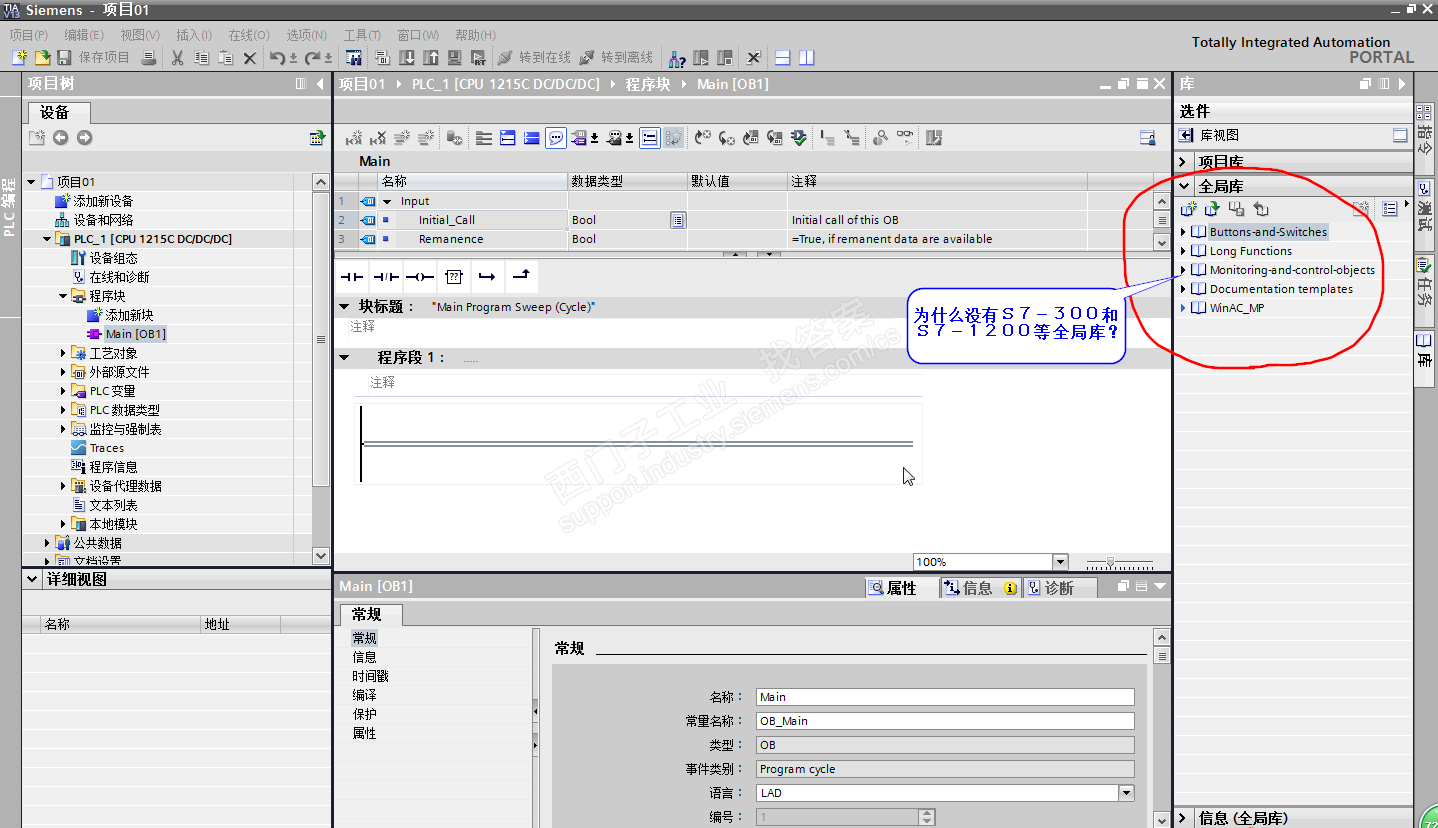The width and height of the screenshot is (1438, 828).
Task: Insert an output coil instruction
Action: 420,277
